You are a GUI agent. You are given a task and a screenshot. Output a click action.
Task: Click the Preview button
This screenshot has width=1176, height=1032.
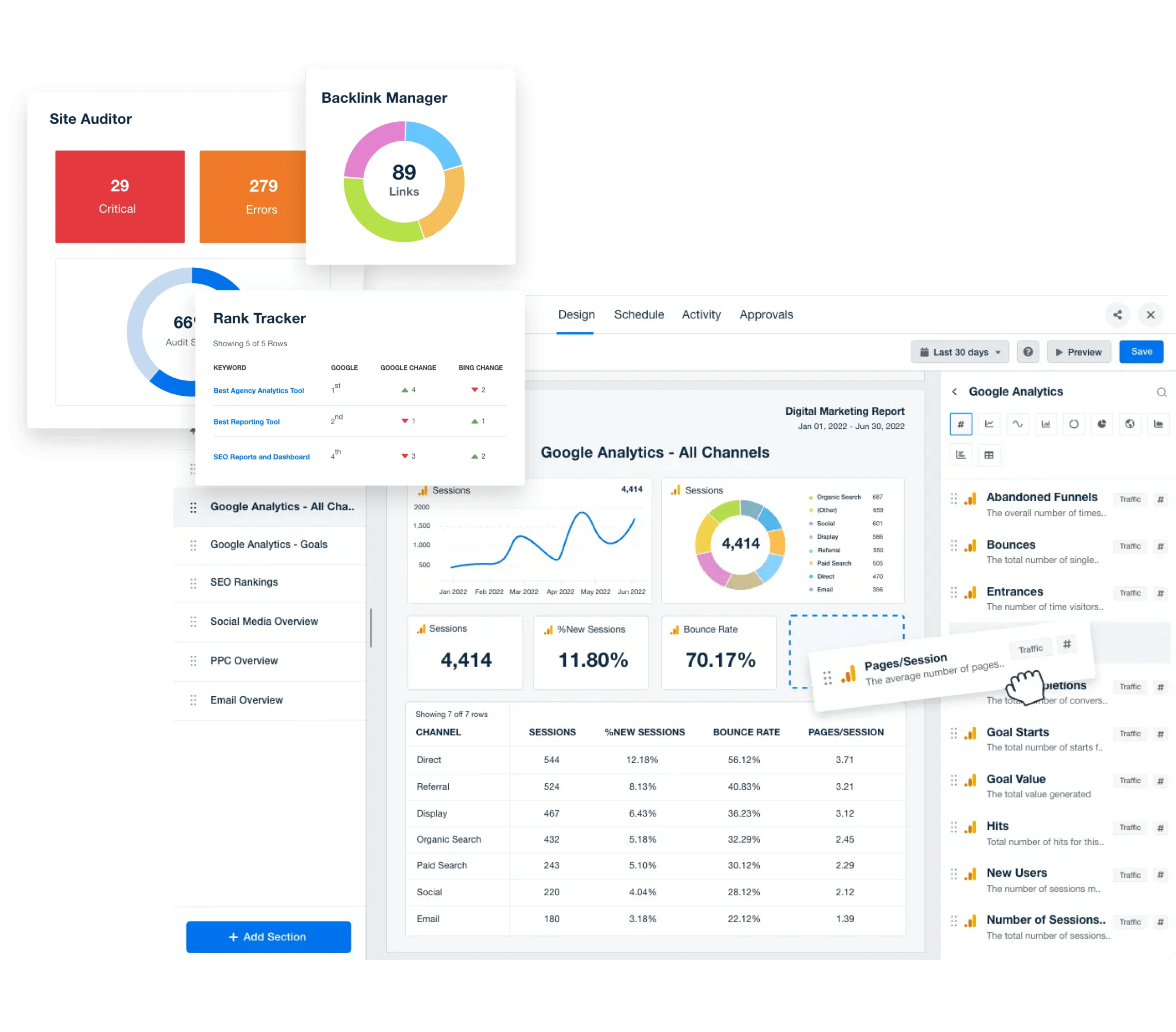(1078, 352)
